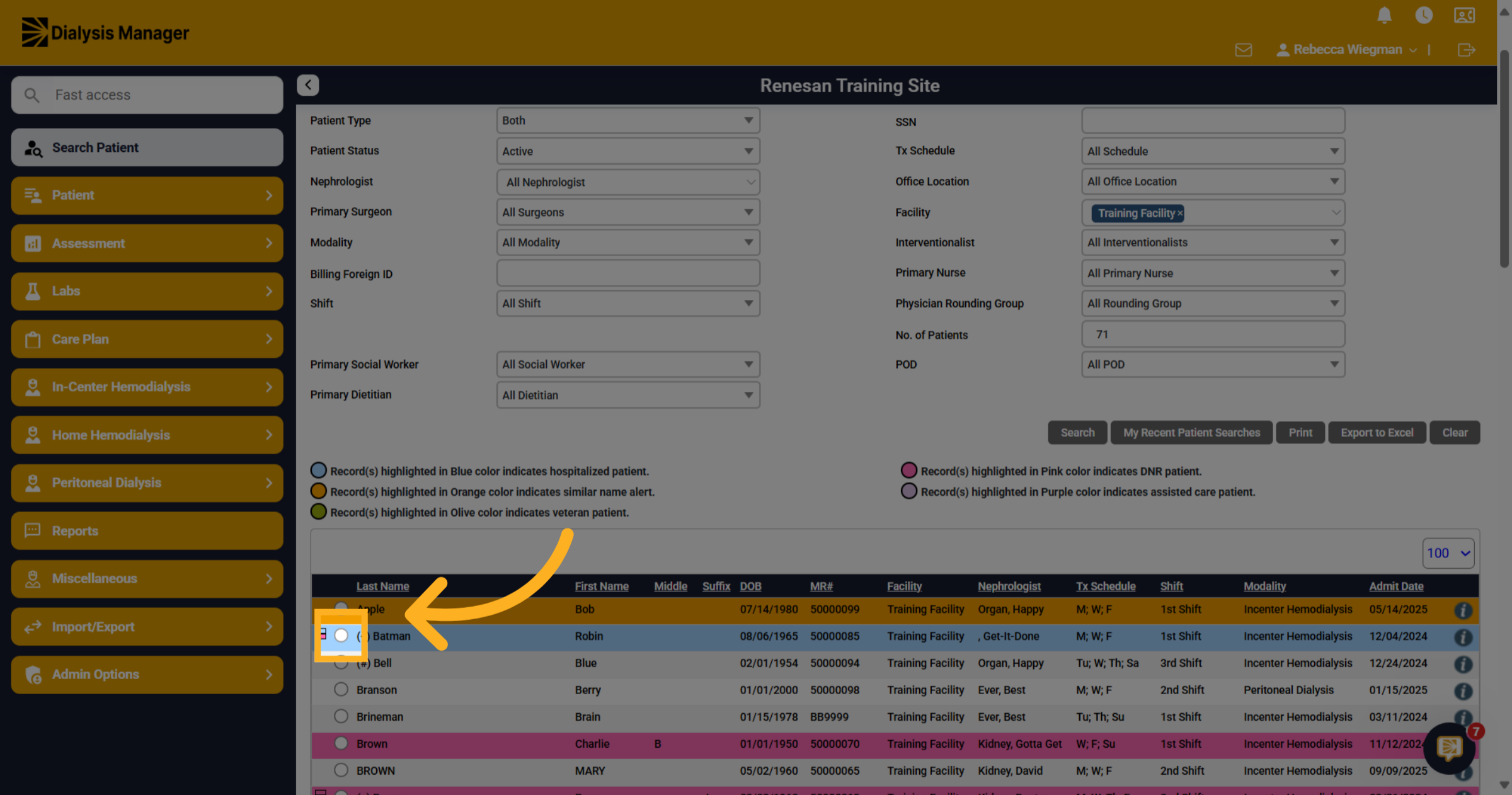1512x795 pixels.
Task: Select radio button for Batman Robin
Action: [x=341, y=635]
